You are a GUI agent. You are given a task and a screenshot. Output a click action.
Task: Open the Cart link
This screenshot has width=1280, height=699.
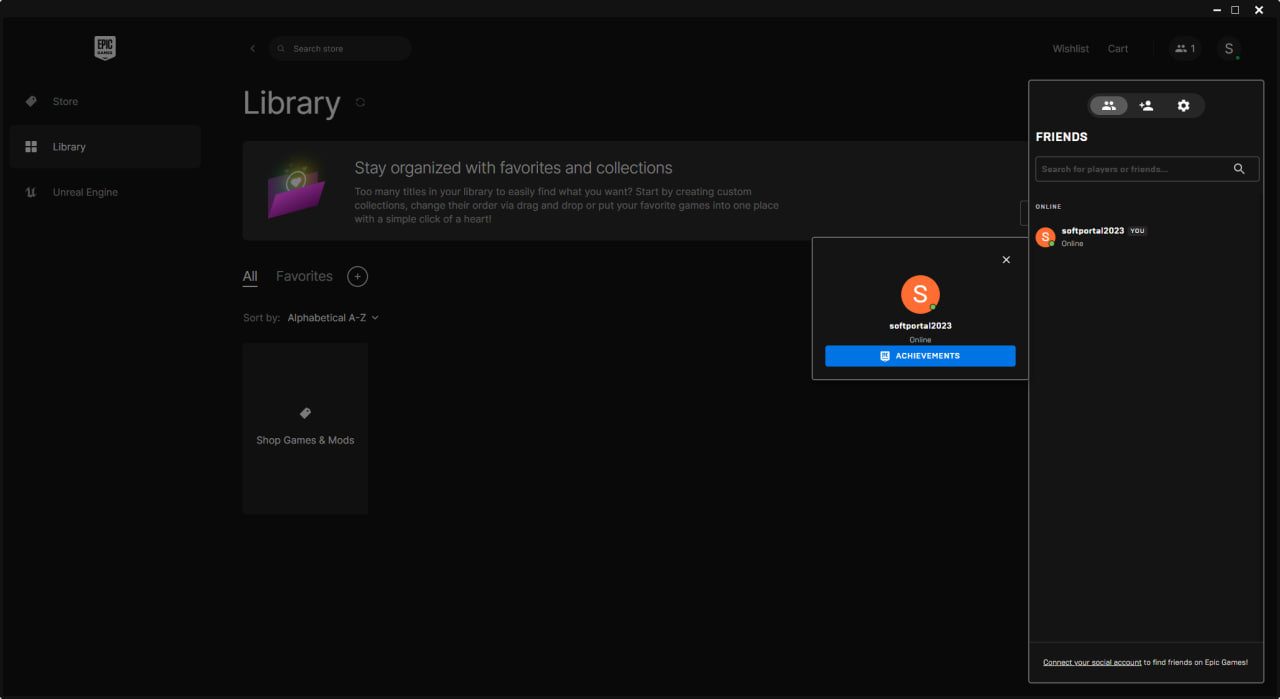[1118, 49]
